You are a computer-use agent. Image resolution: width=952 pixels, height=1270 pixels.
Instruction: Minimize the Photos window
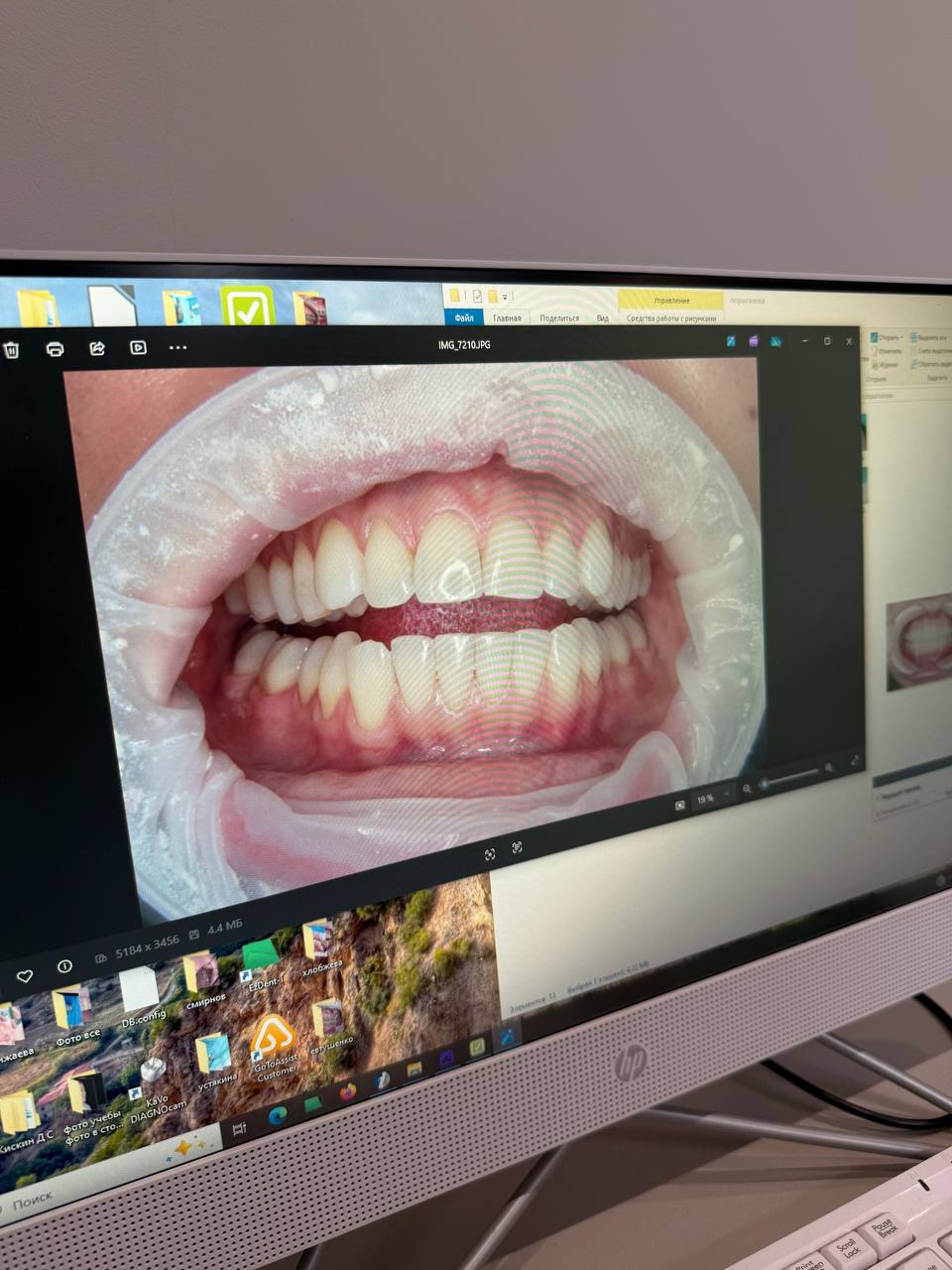[804, 341]
